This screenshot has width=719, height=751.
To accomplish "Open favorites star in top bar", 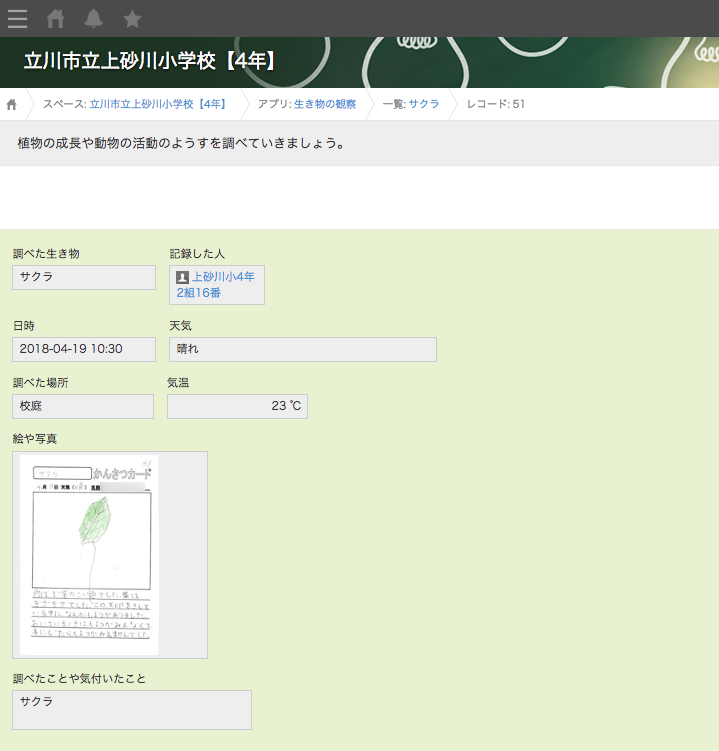I will point(132,18).
